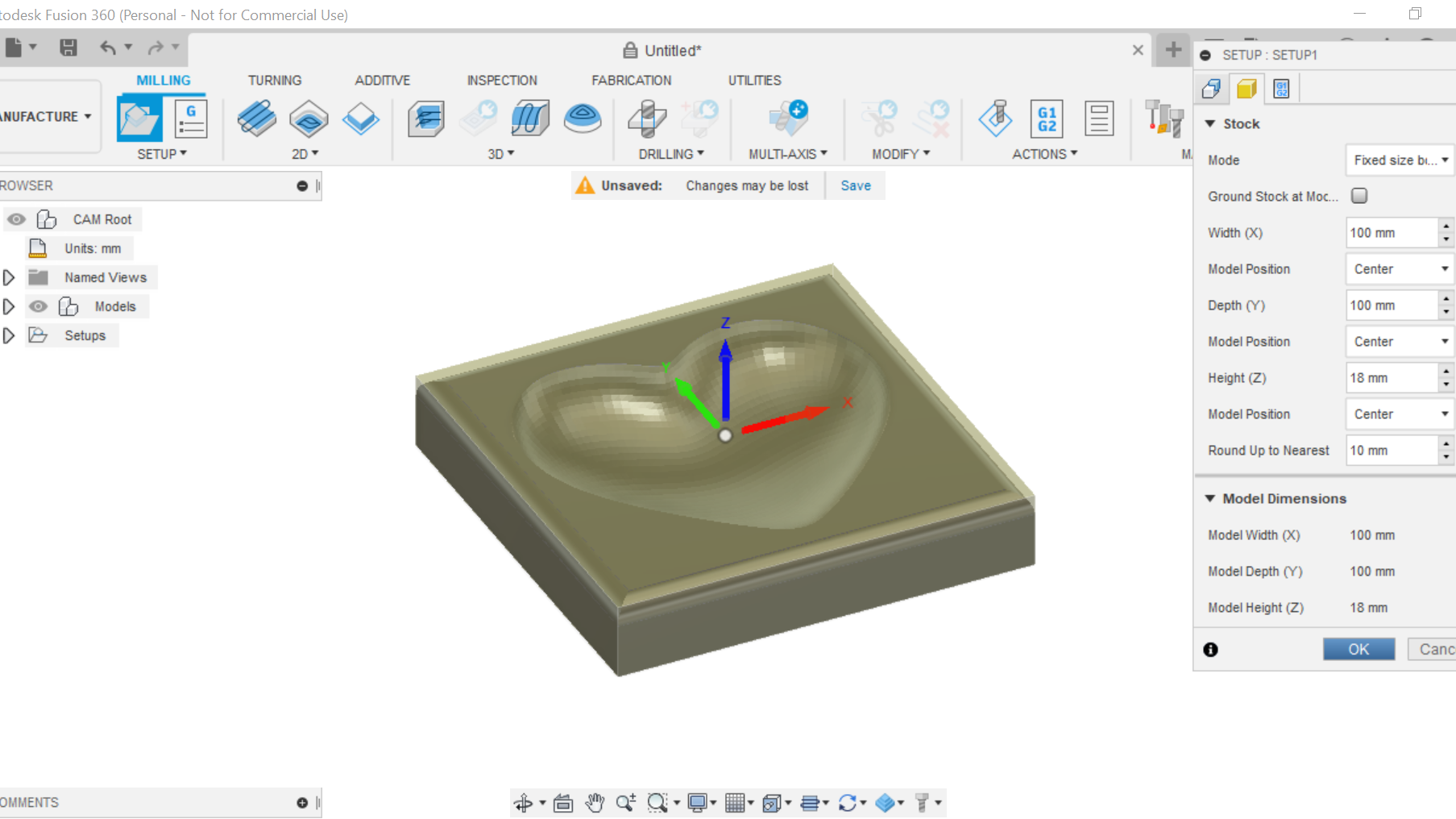The height and width of the screenshot is (819, 1456).
Task: Switch to the UTILITIES tab
Action: [755, 81]
